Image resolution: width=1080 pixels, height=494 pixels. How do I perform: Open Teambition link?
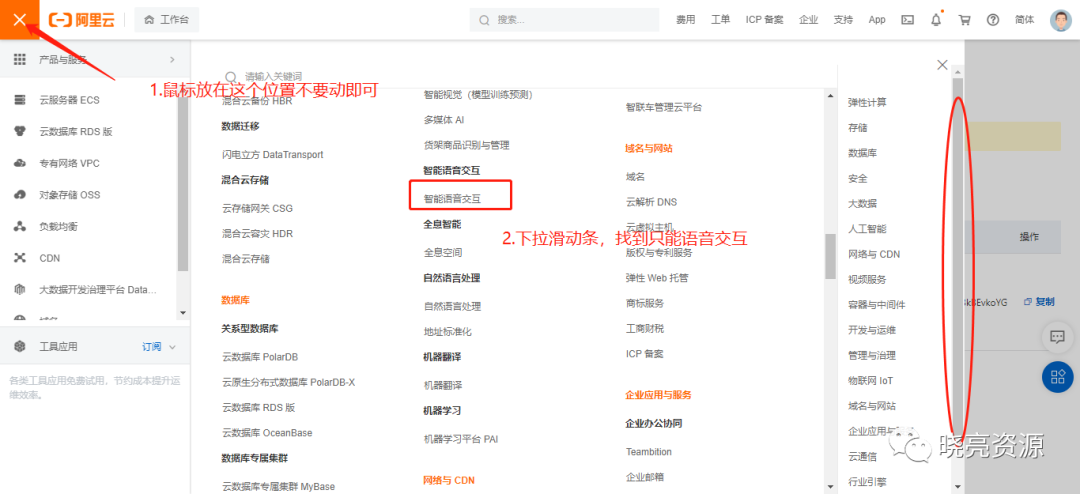tap(649, 452)
